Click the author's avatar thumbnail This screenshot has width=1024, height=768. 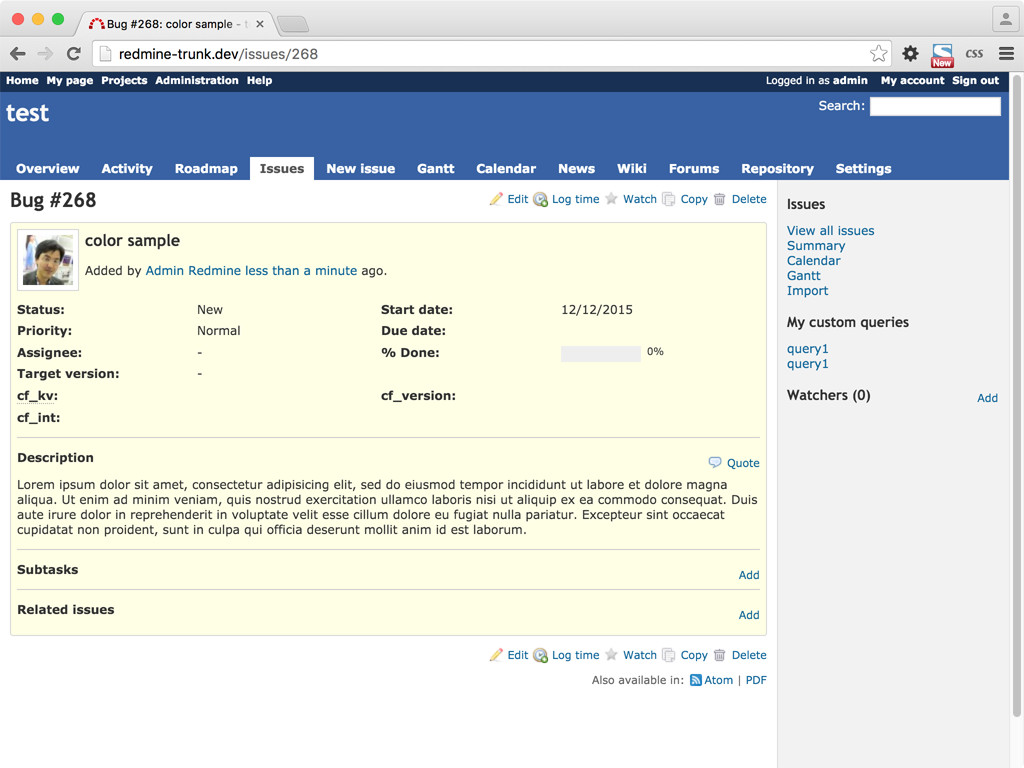[48, 261]
